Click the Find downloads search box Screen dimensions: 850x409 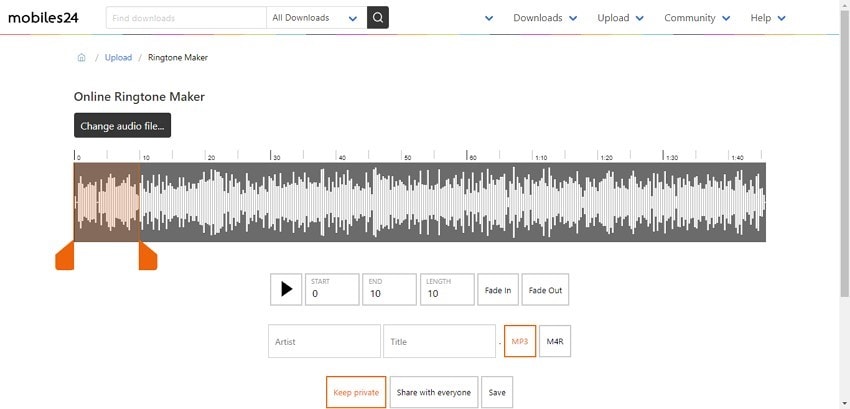click(x=186, y=17)
